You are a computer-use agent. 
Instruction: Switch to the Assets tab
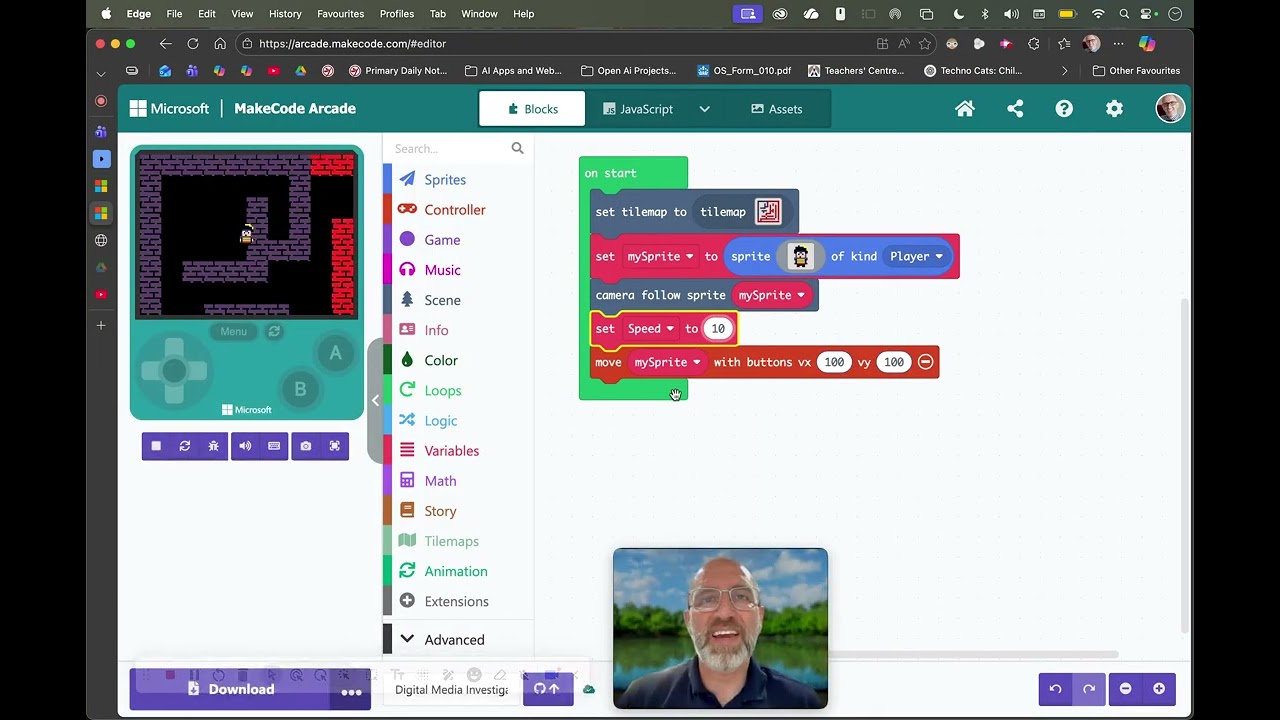pos(776,109)
